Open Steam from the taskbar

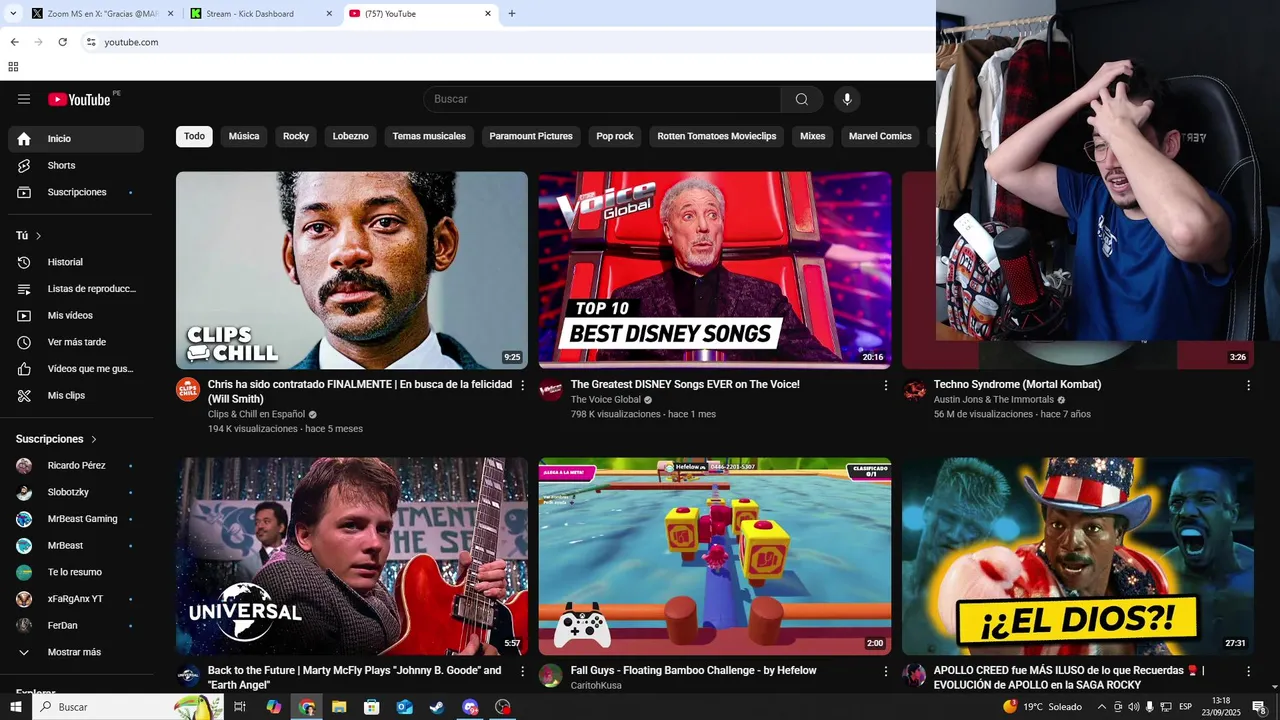click(437, 707)
